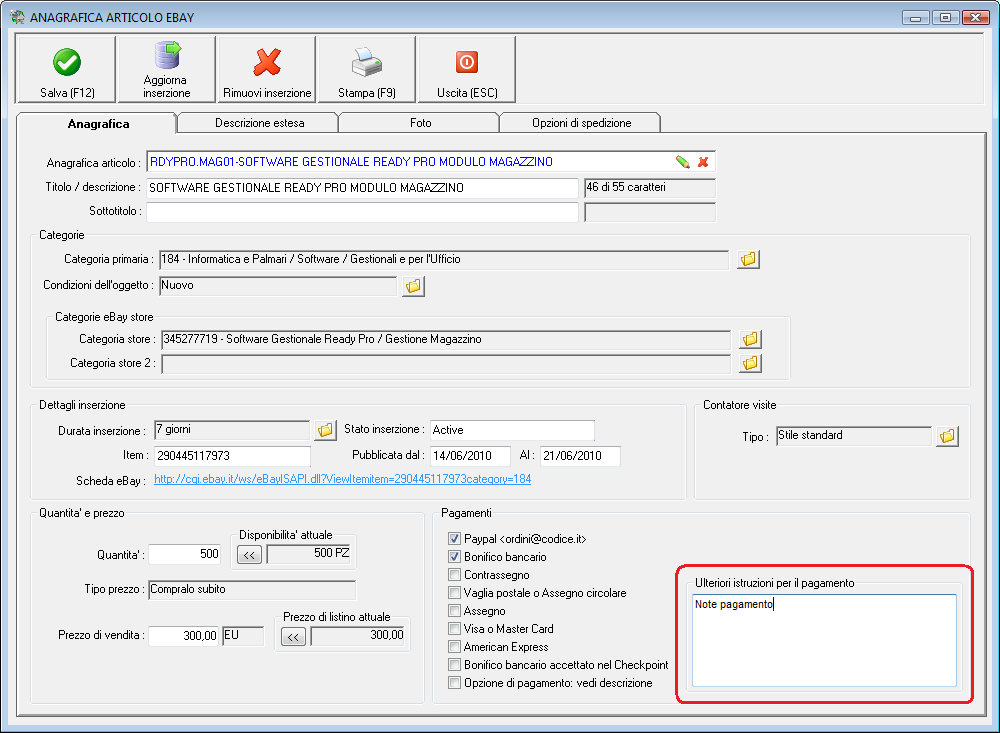Uncheck Bonifico bancario checkbox
The width and height of the screenshot is (1000, 733).
point(454,557)
